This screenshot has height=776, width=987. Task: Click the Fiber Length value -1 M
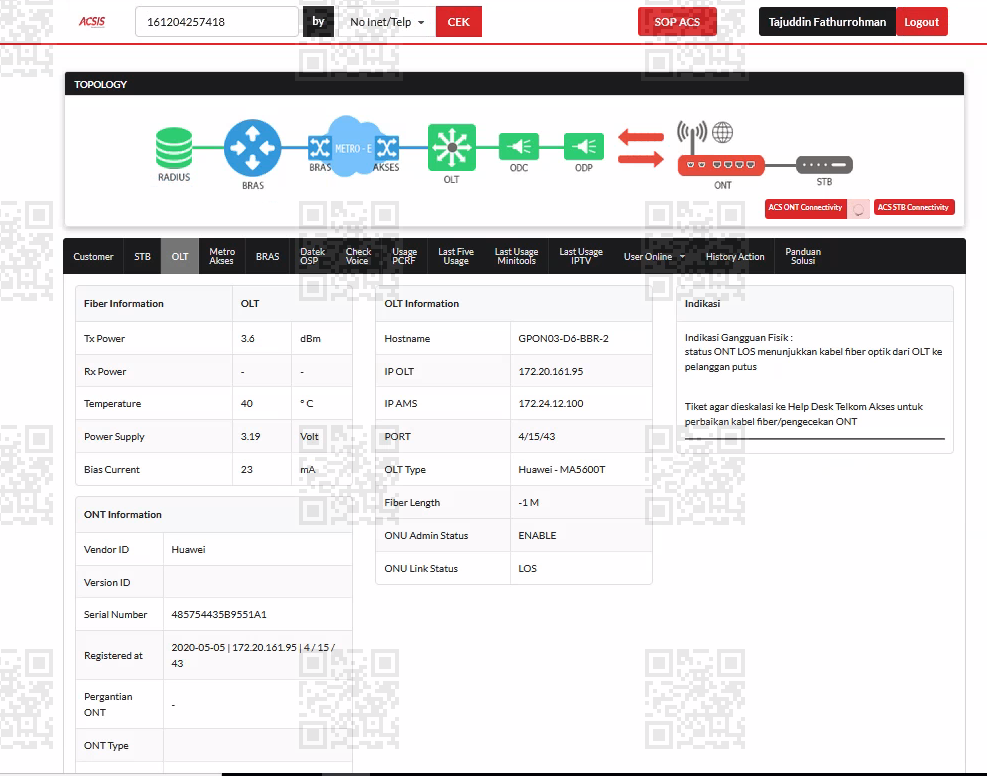tap(529, 502)
